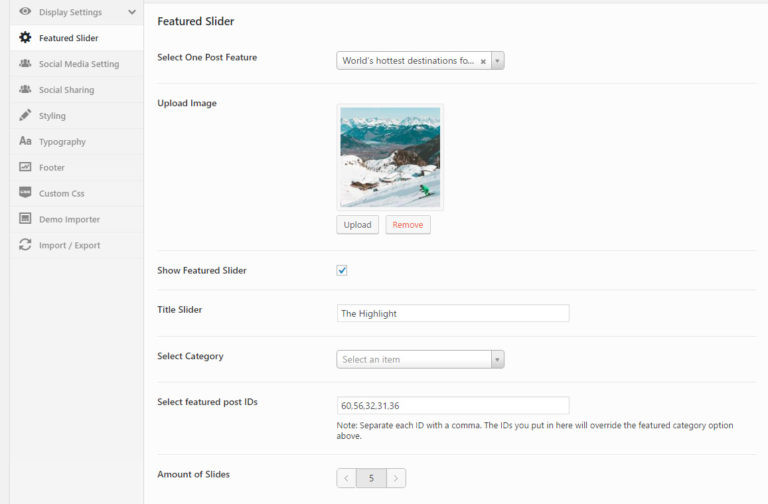768x504 pixels.
Task: Click the 'Amount of Slides' label
Action: pyautogui.click(x=193, y=474)
